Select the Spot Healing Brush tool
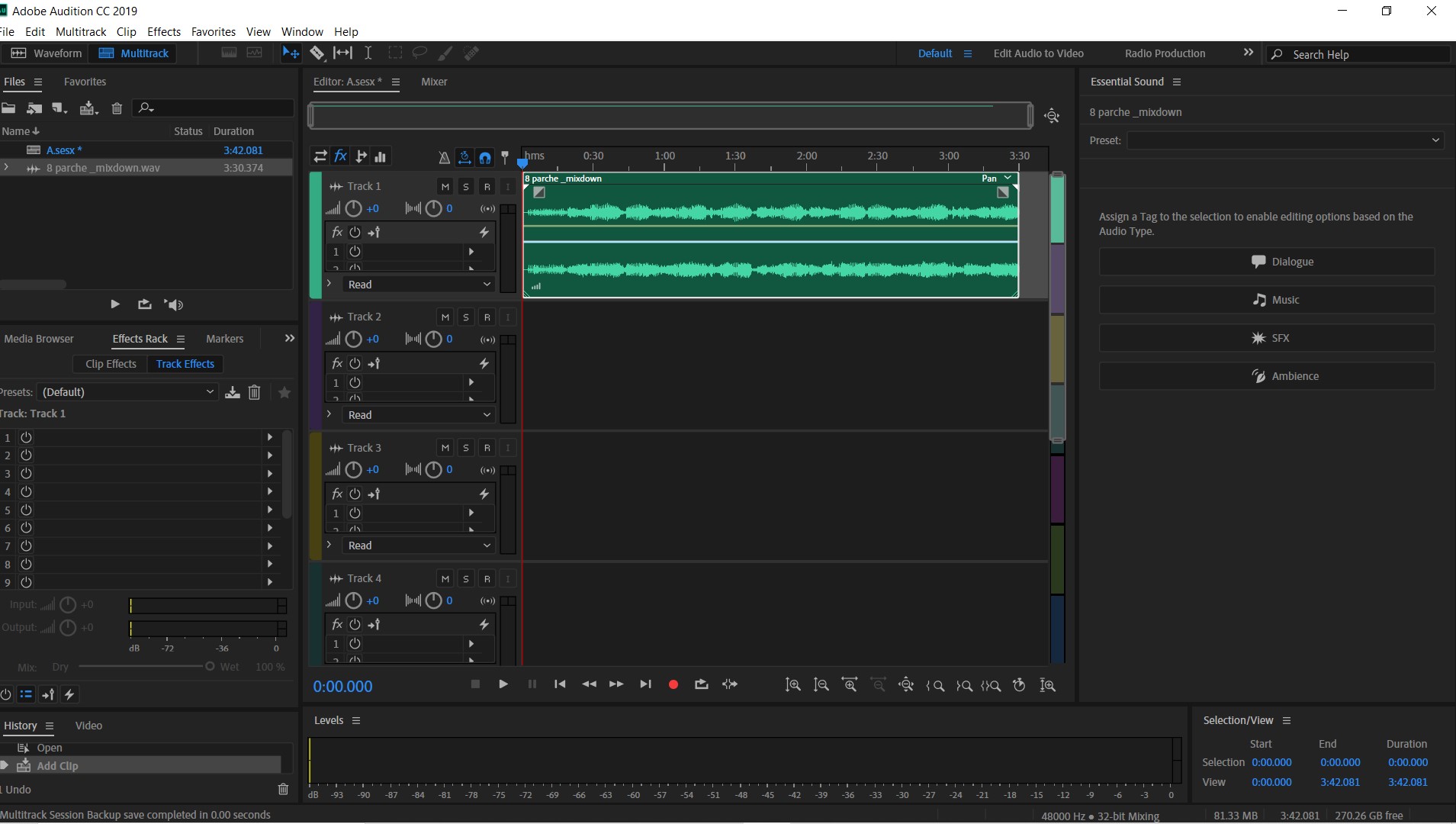Image resolution: width=1456 pixels, height=824 pixels. [x=472, y=53]
